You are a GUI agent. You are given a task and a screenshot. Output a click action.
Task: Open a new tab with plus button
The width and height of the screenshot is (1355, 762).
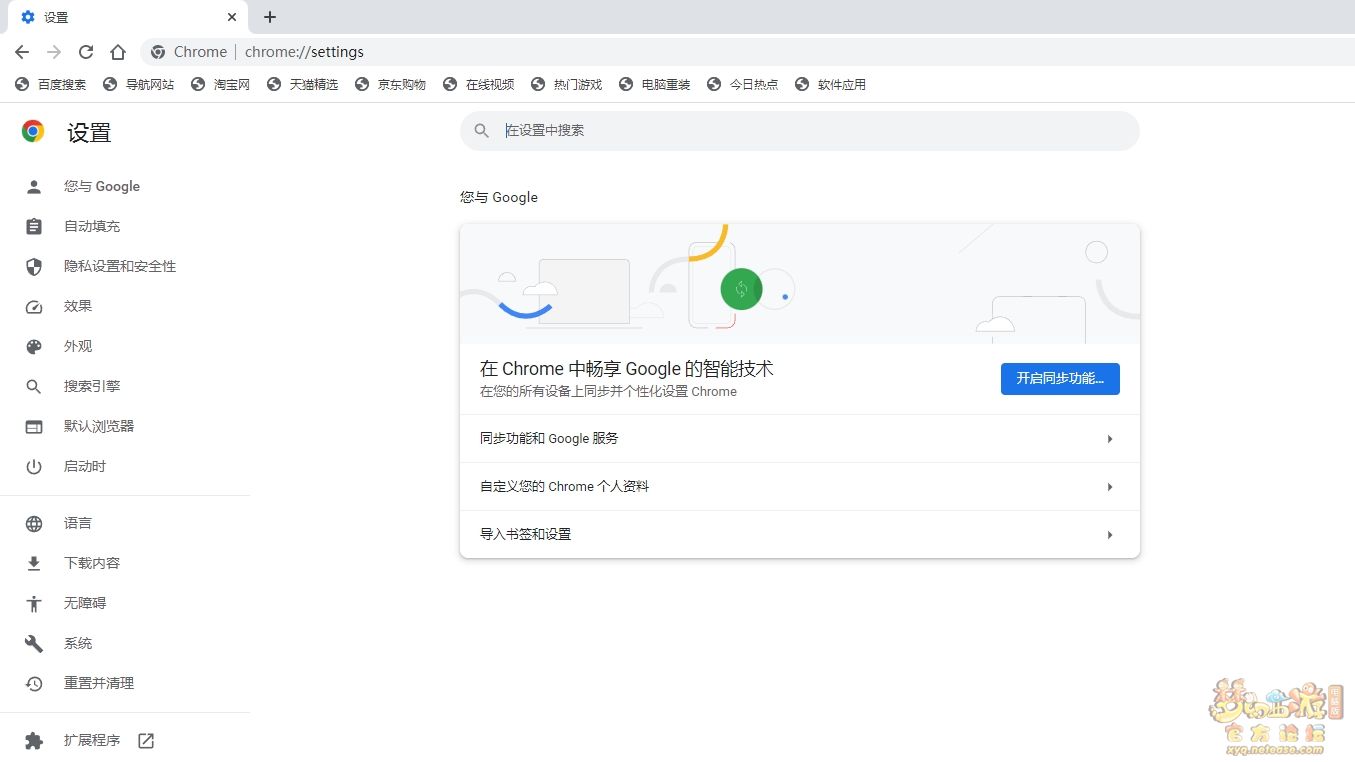[270, 17]
